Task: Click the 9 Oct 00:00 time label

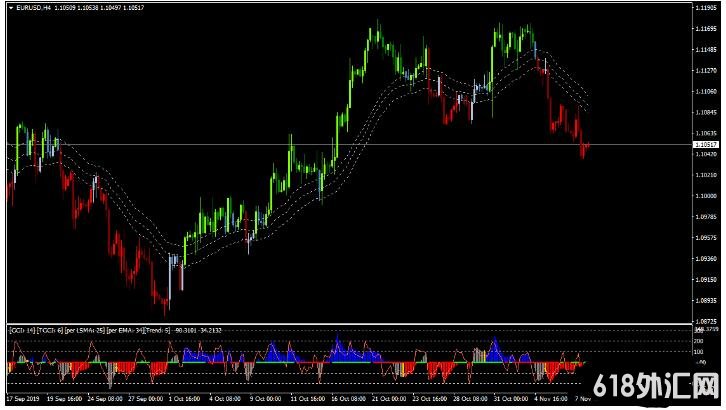Action: coord(265,398)
